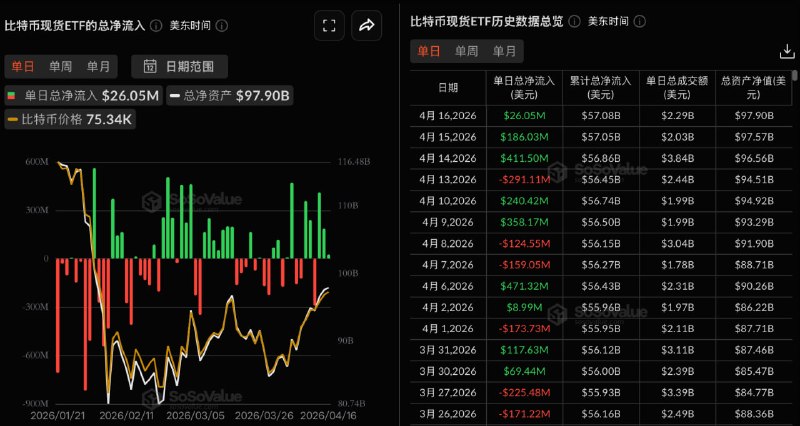This screenshot has width=800, height=426.
Task: Open info icon beside 比特币现货ETF的总净流入 title
Action: click(x=157, y=26)
